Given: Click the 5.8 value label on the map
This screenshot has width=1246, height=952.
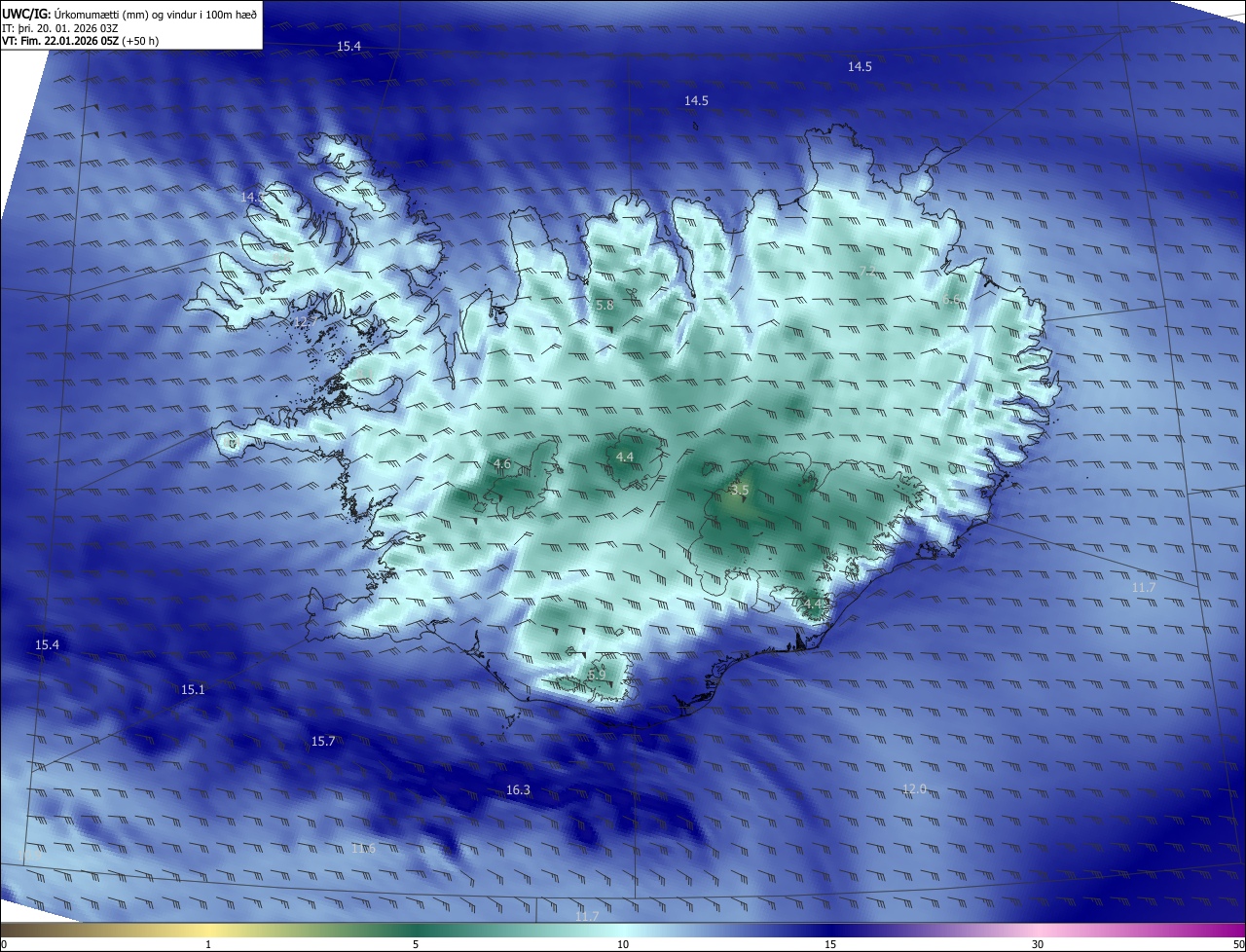Looking at the screenshot, I should tap(605, 305).
